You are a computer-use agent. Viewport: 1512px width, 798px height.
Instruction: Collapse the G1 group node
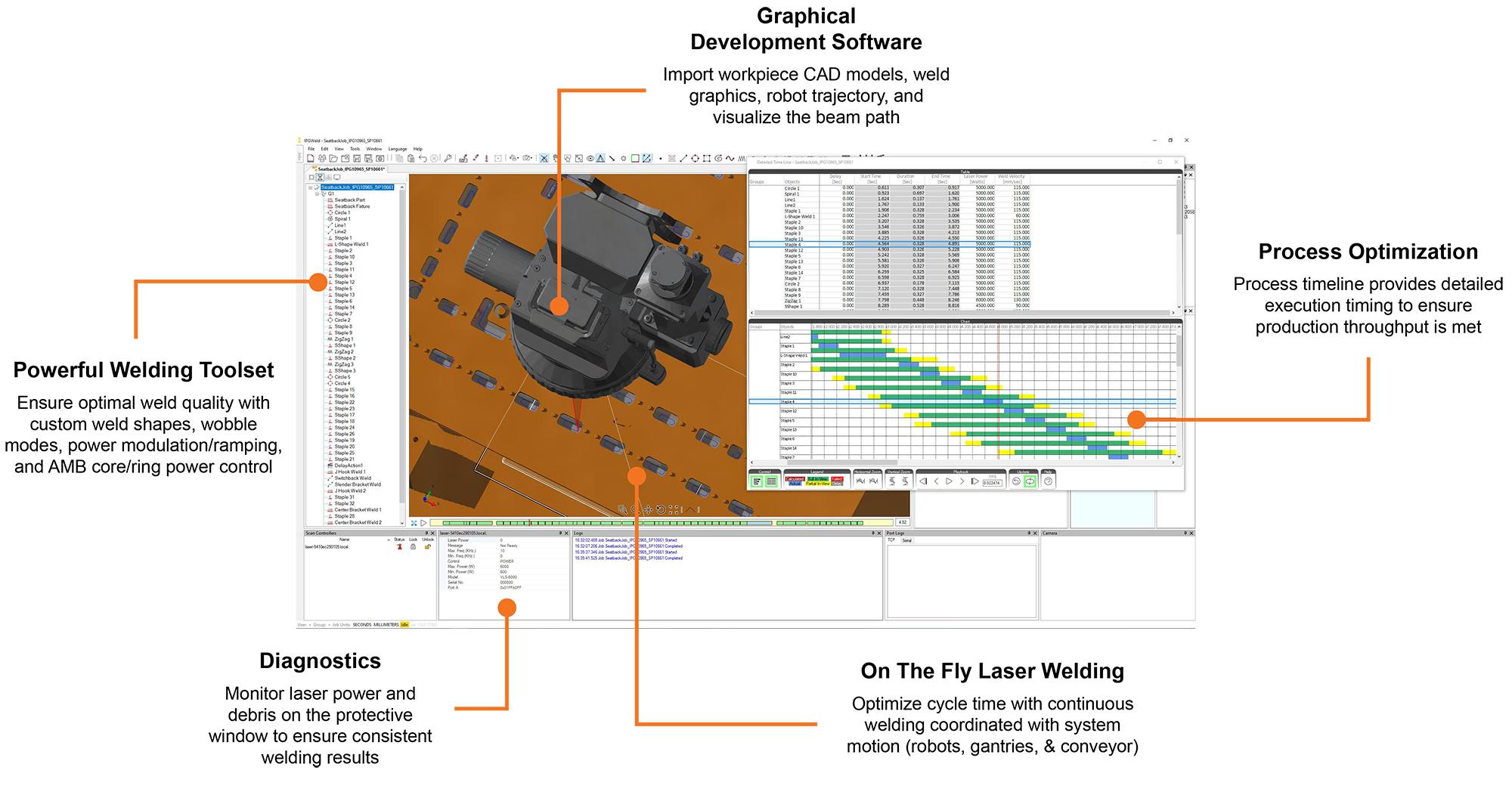[317, 194]
